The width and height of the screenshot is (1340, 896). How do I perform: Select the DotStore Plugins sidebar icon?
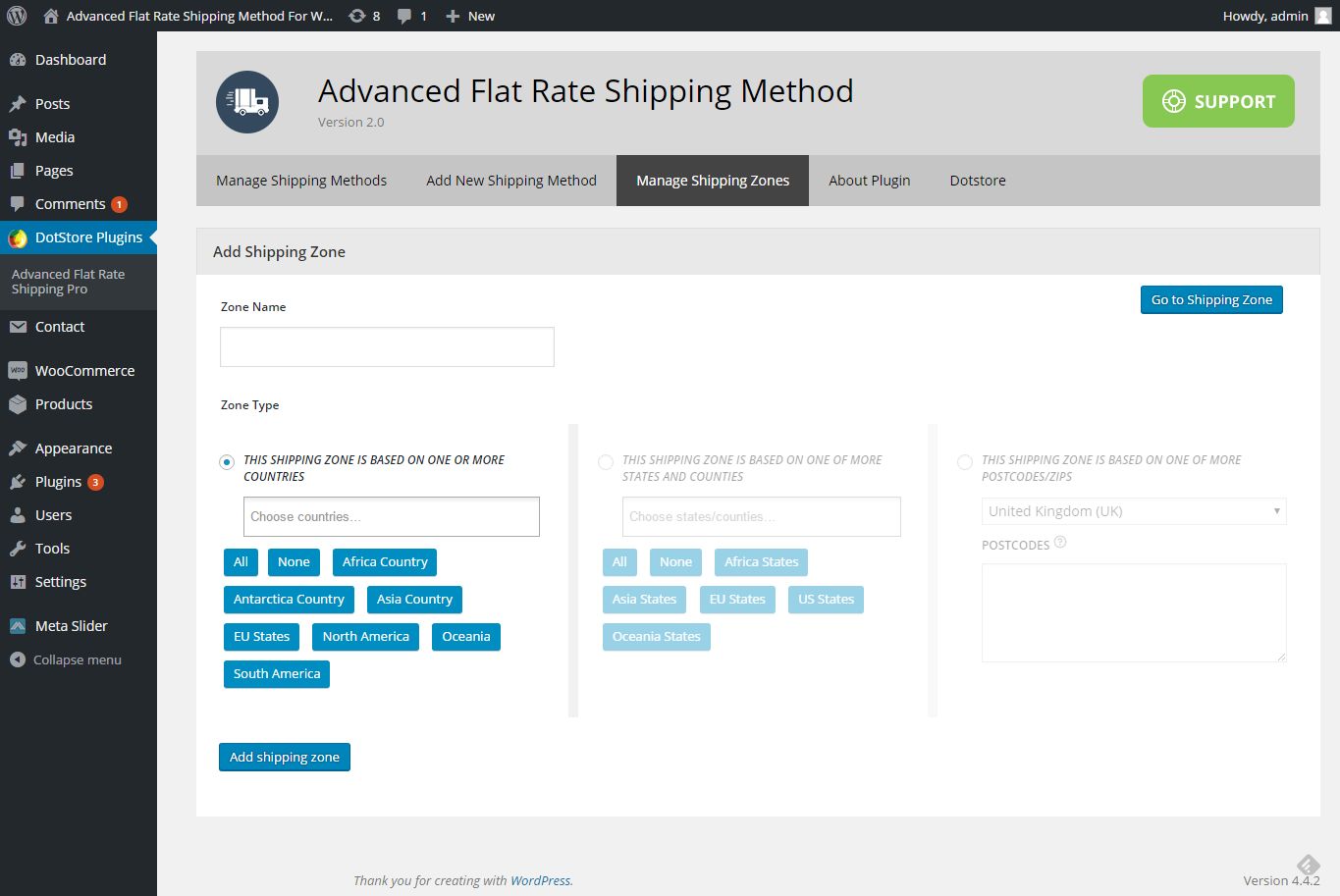[20, 237]
